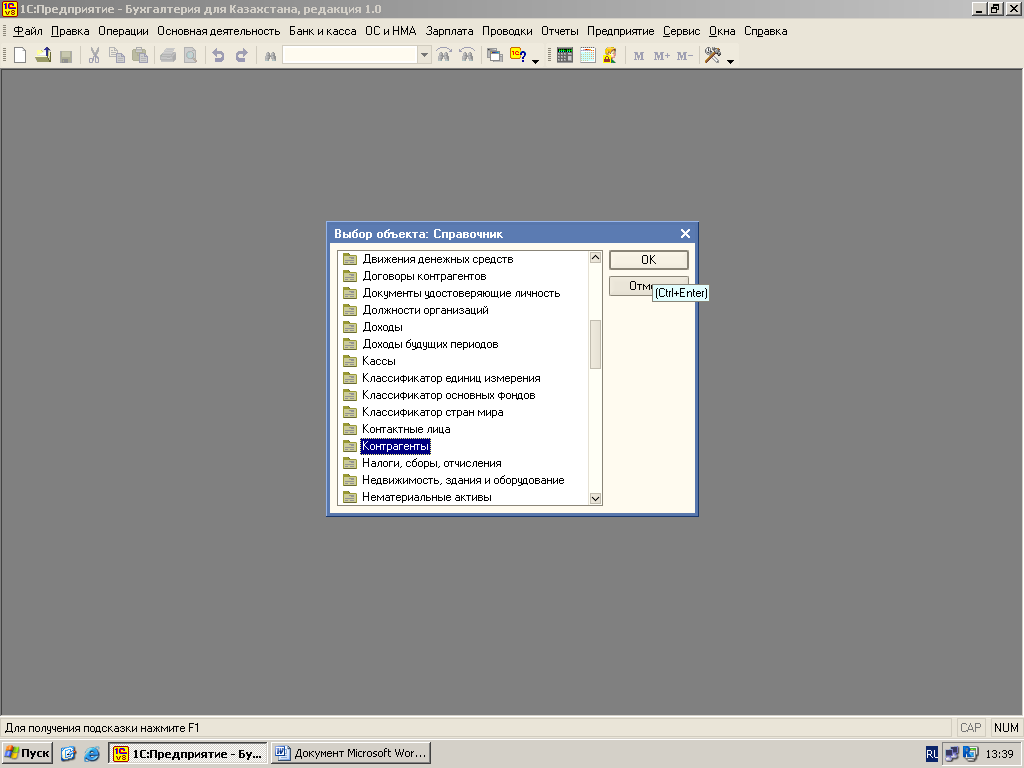Open the Операции menu
Image resolution: width=1024 pixels, height=768 pixels.
[x=123, y=31]
